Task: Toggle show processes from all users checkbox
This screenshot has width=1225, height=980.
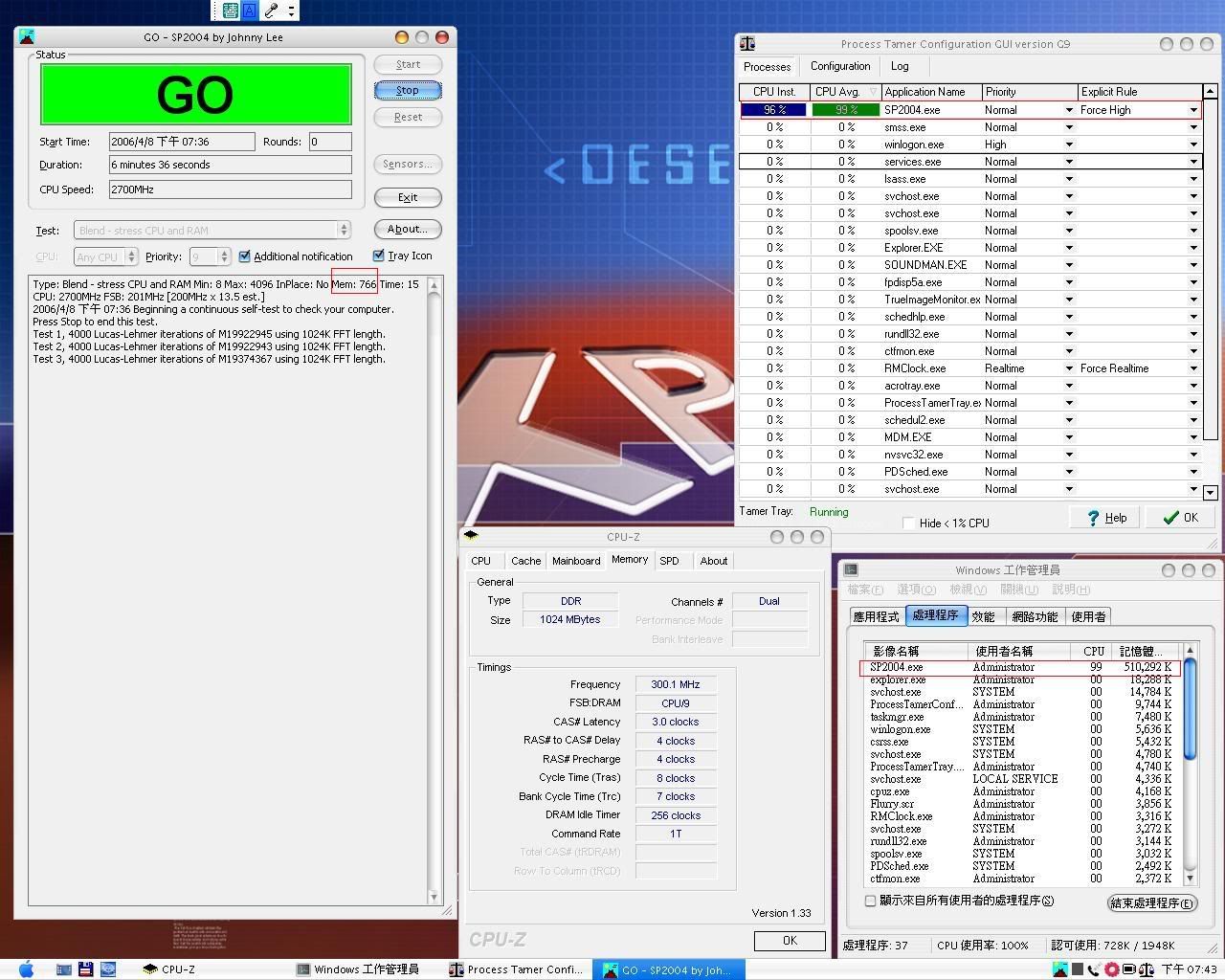Action: click(x=870, y=901)
